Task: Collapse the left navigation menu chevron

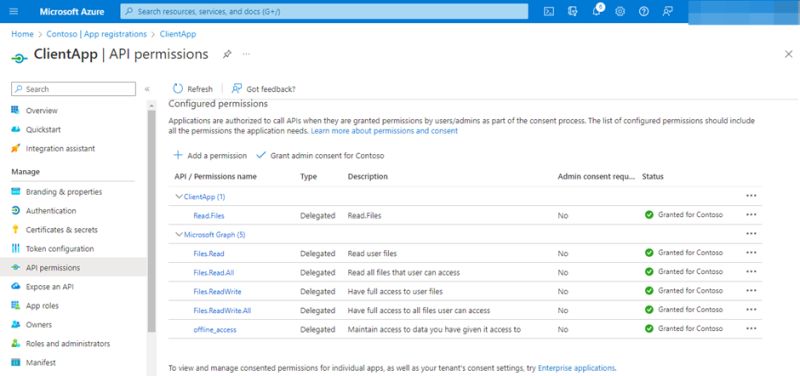Action: pyautogui.click(x=147, y=89)
